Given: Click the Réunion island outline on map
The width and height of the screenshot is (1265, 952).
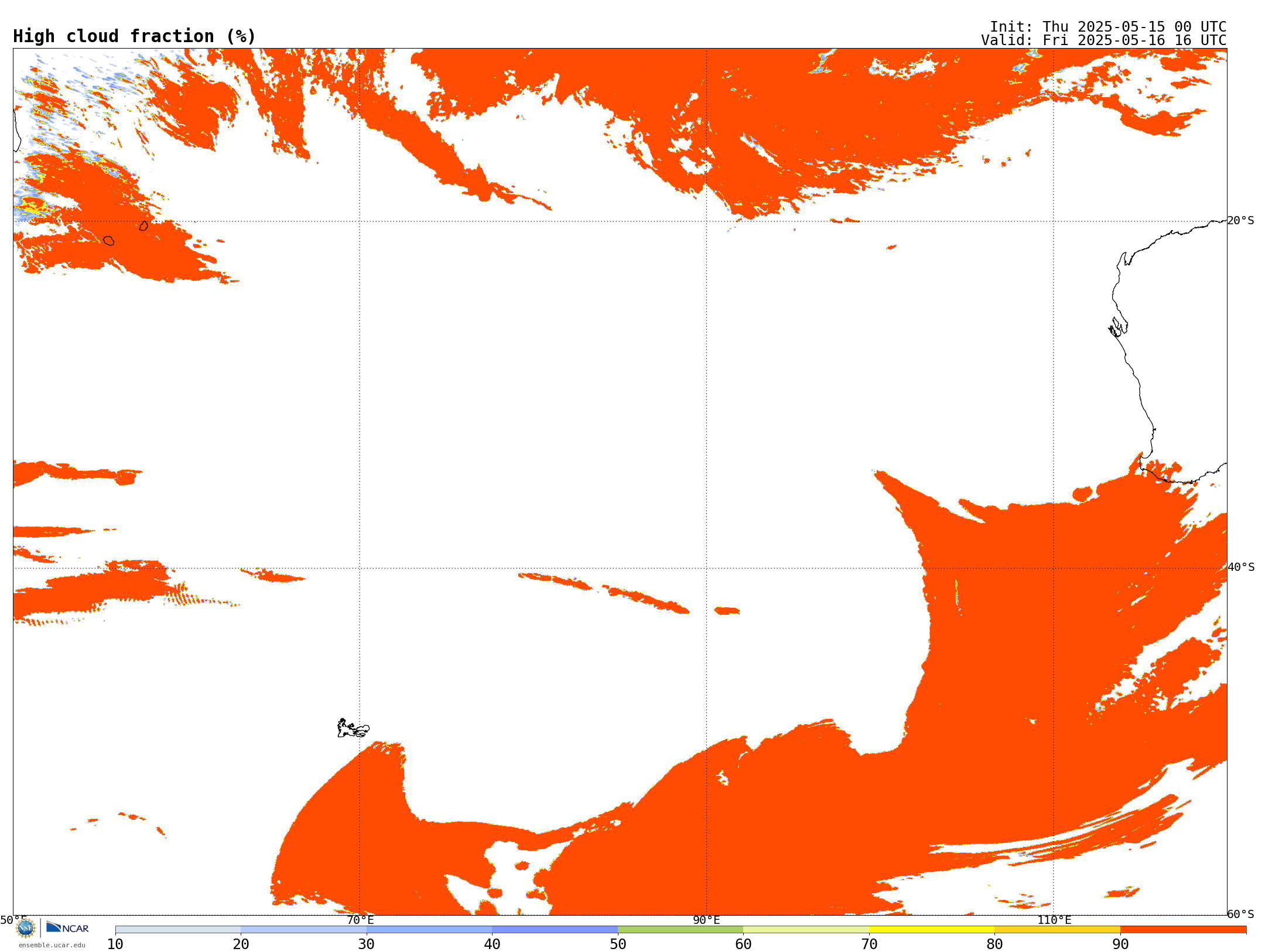Looking at the screenshot, I should (108, 241).
